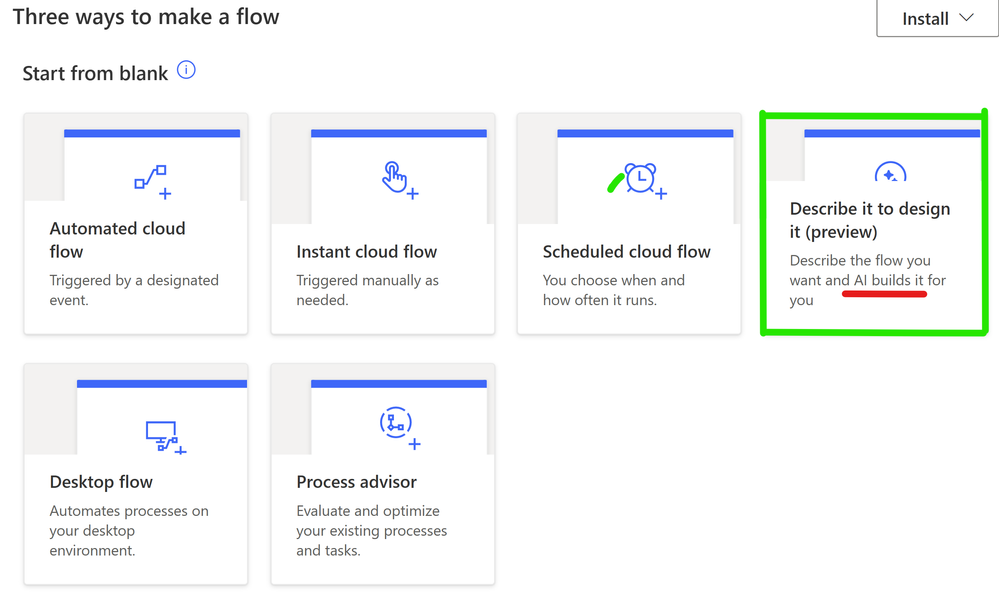Pick the Scheduled cloud flow title

pyautogui.click(x=626, y=252)
